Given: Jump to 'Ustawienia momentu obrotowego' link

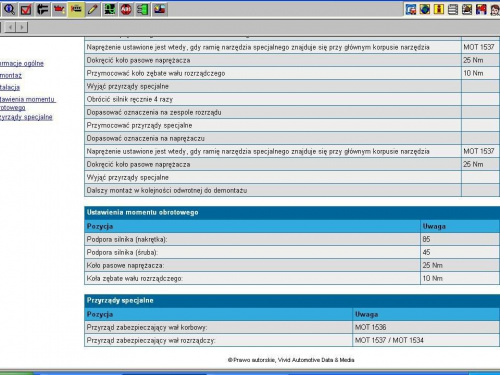Looking at the screenshot, I should 27,103.
